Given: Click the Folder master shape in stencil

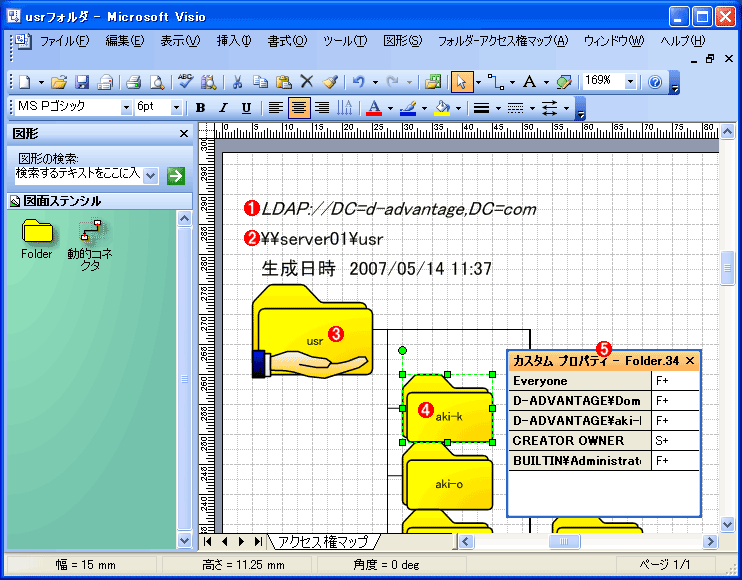Looking at the screenshot, I should [x=36, y=238].
